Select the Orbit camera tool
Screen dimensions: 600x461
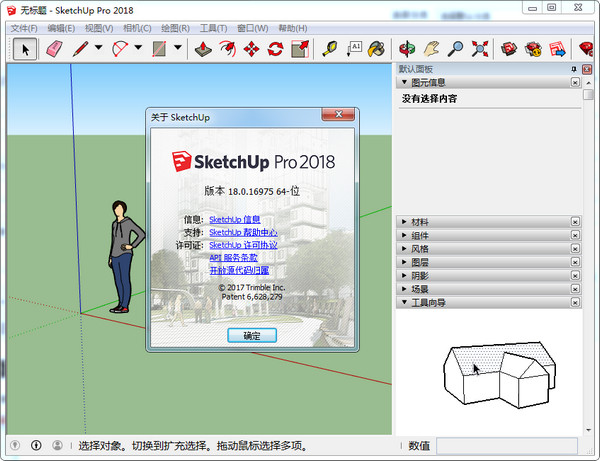[x=407, y=48]
